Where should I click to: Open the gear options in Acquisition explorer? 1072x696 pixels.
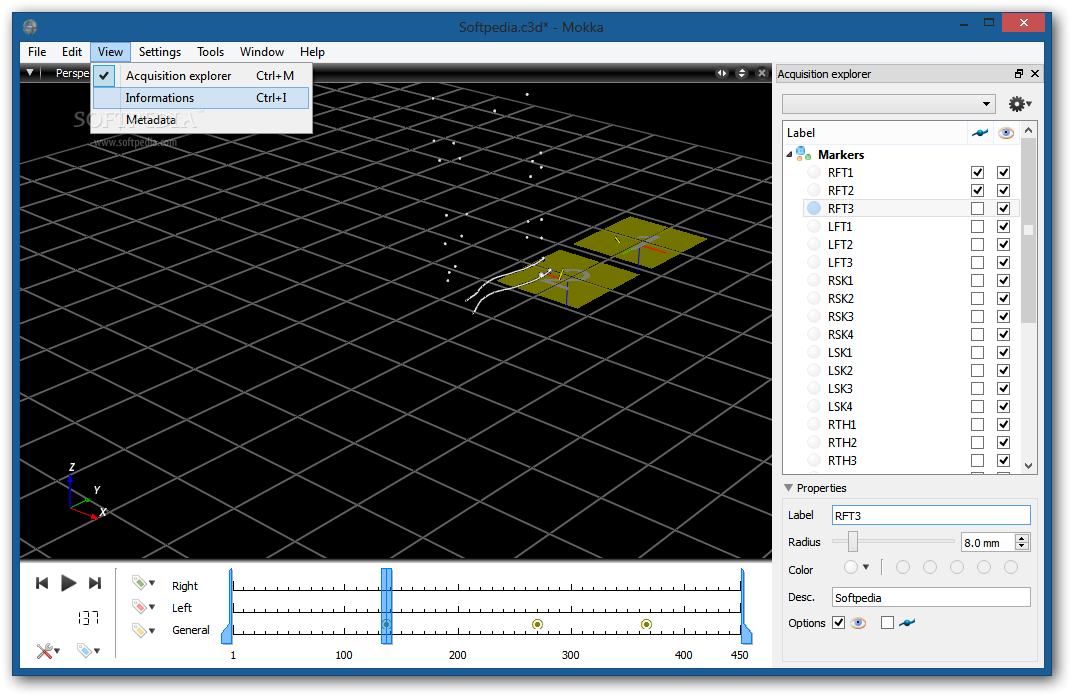pyautogui.click(x=1017, y=104)
